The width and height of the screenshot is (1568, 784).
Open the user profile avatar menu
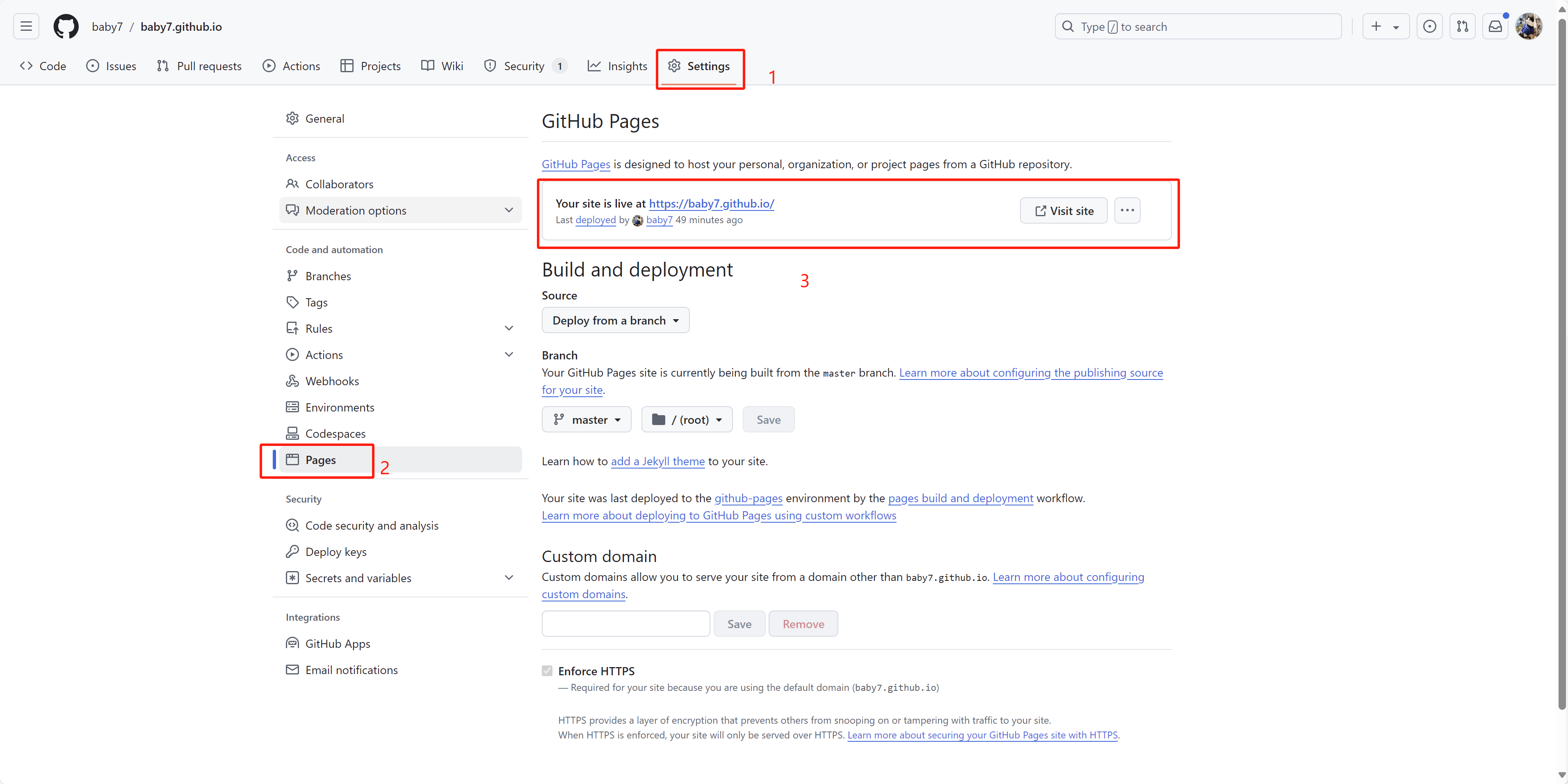[1529, 26]
